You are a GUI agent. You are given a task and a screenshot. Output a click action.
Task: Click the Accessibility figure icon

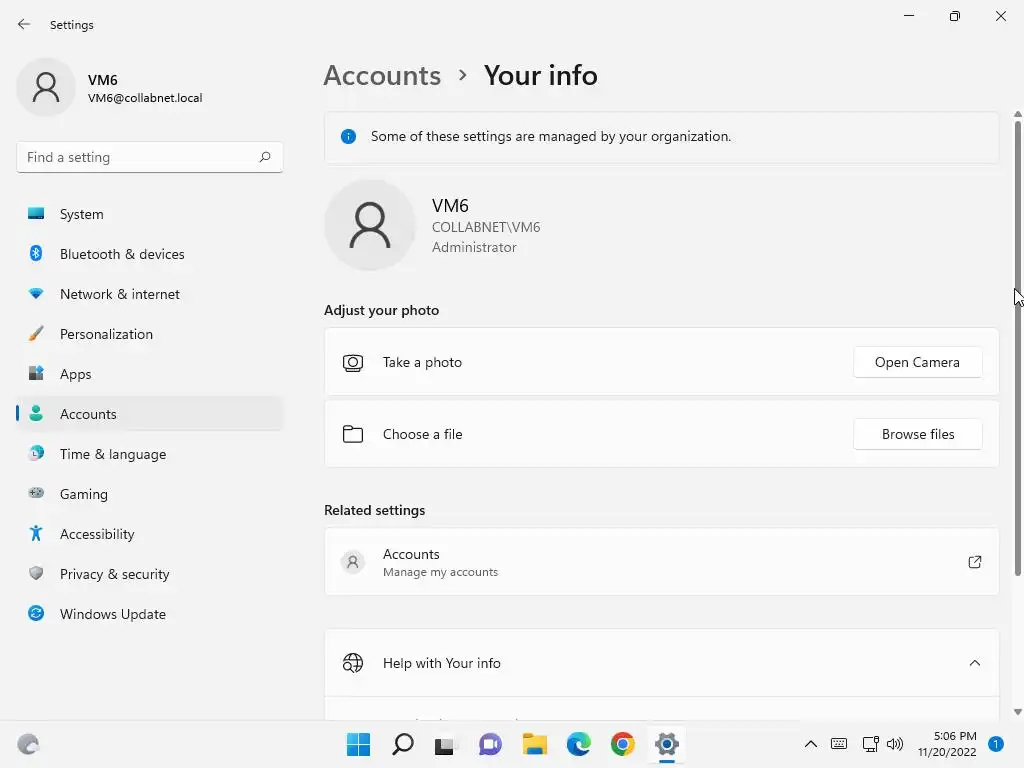point(36,534)
